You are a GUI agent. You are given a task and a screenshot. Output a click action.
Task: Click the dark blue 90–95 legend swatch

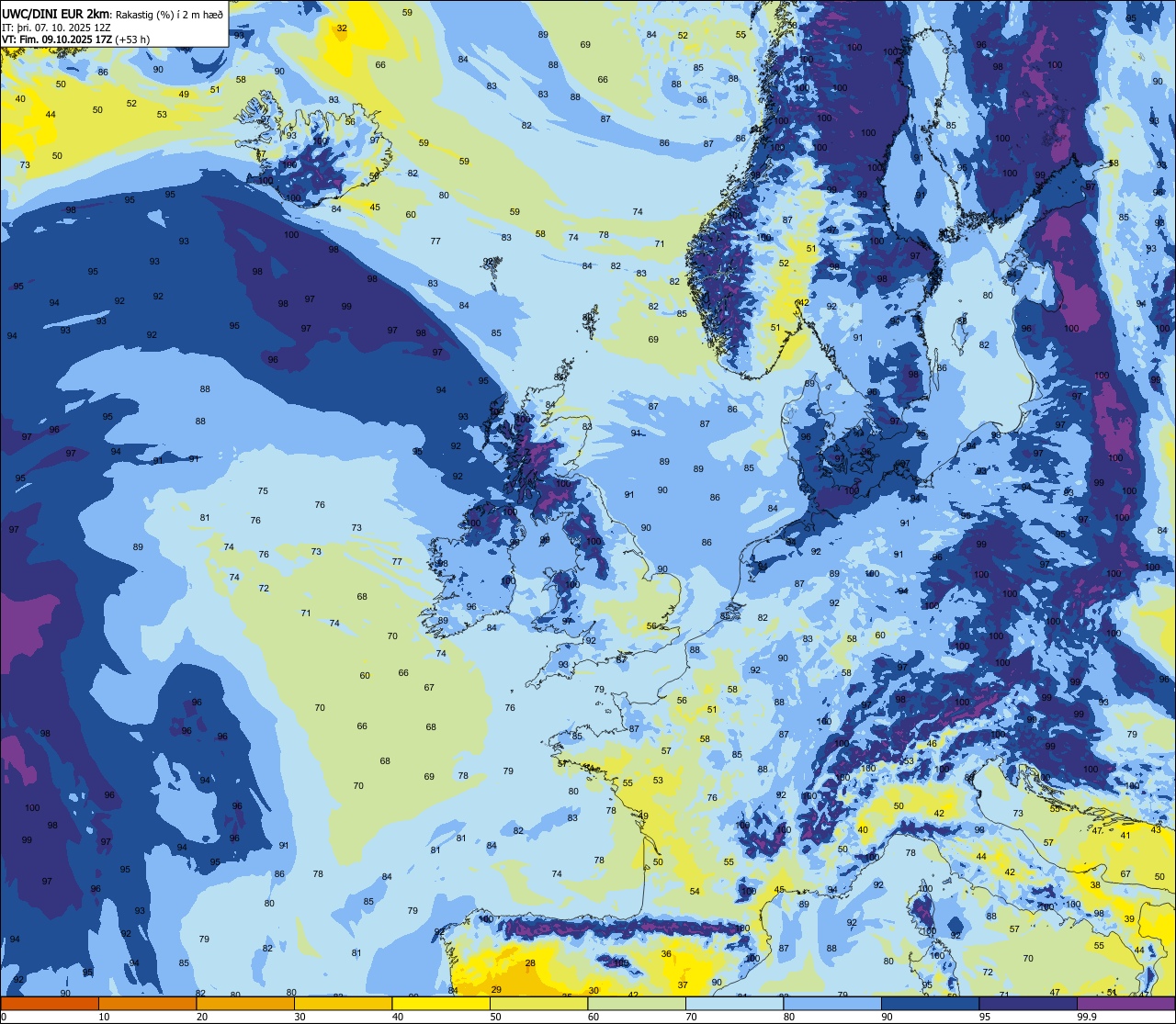tap(930, 1004)
